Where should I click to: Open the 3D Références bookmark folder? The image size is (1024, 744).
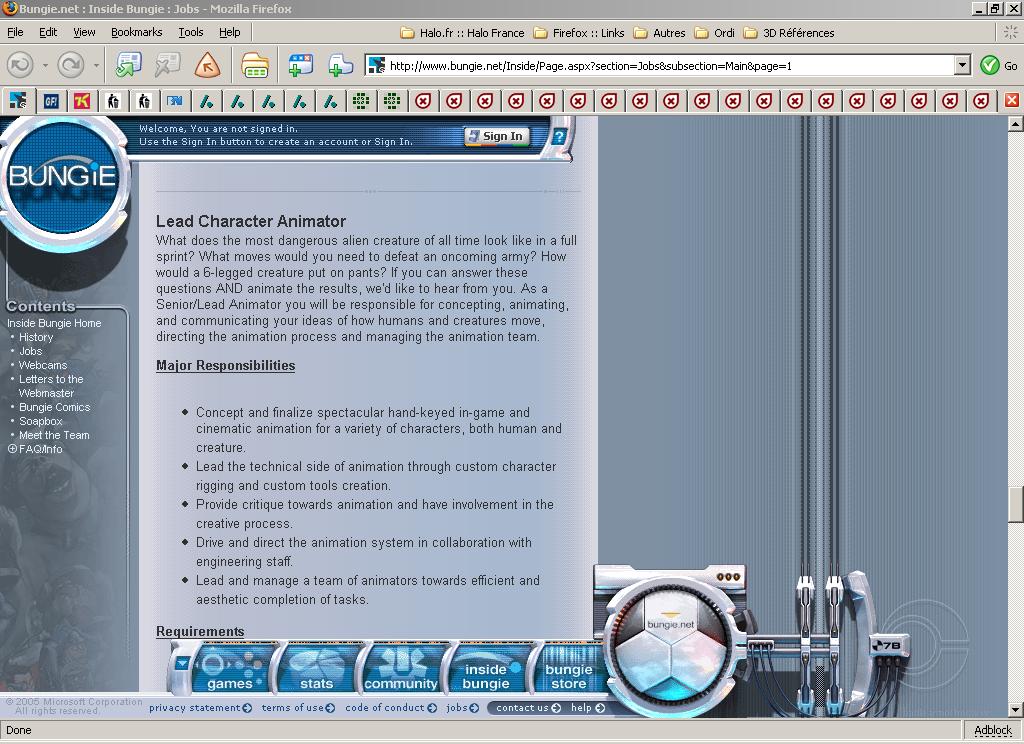(x=789, y=33)
